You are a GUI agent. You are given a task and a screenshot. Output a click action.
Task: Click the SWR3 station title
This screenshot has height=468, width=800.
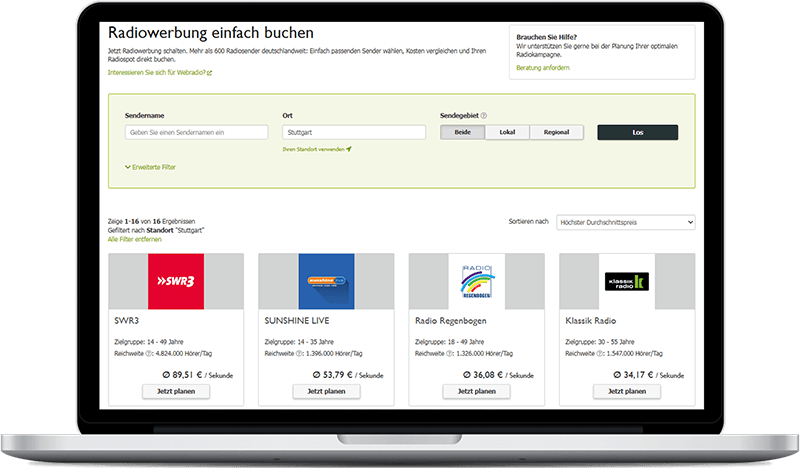127,321
